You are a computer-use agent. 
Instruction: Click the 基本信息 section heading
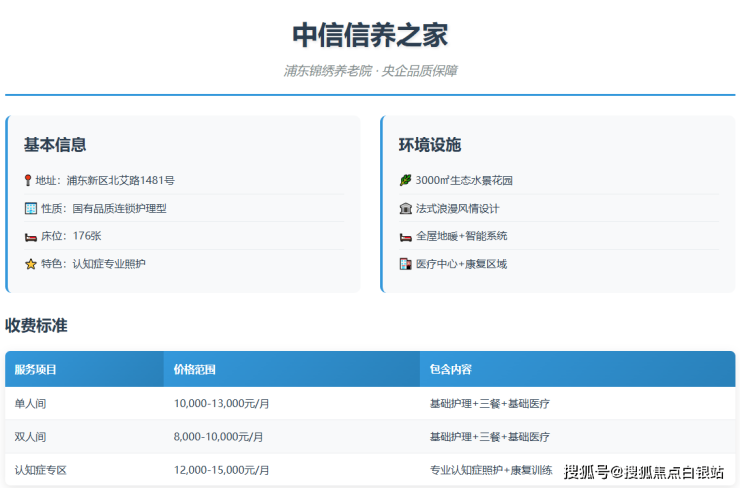tap(55, 145)
